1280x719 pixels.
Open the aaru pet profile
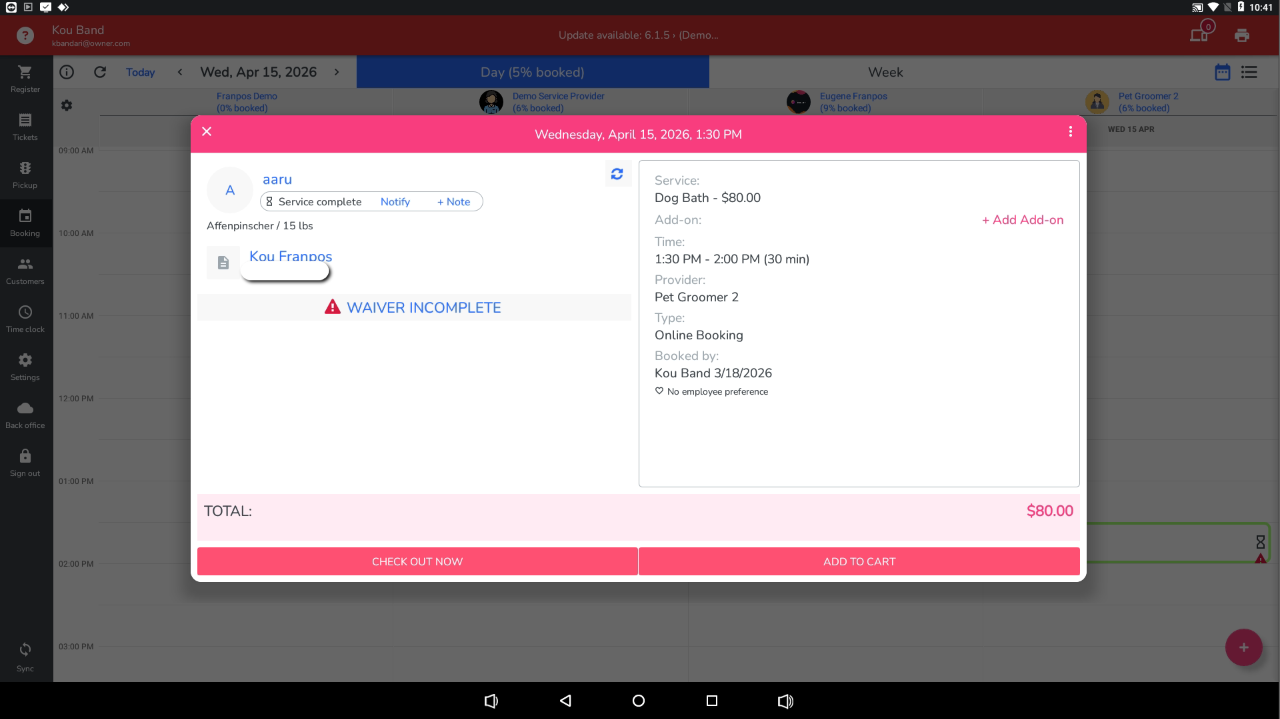[277, 180]
